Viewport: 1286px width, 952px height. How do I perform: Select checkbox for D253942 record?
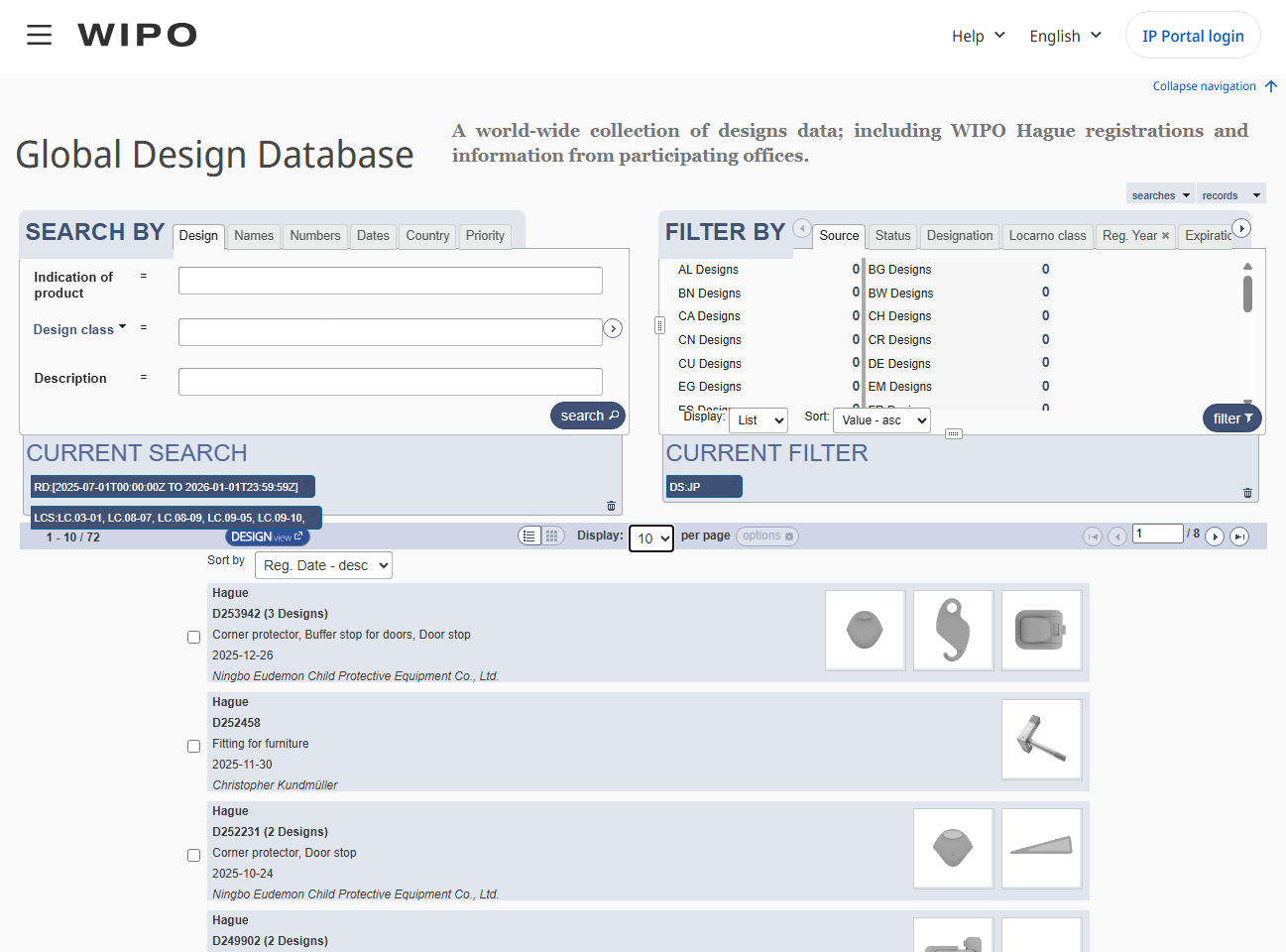(194, 637)
